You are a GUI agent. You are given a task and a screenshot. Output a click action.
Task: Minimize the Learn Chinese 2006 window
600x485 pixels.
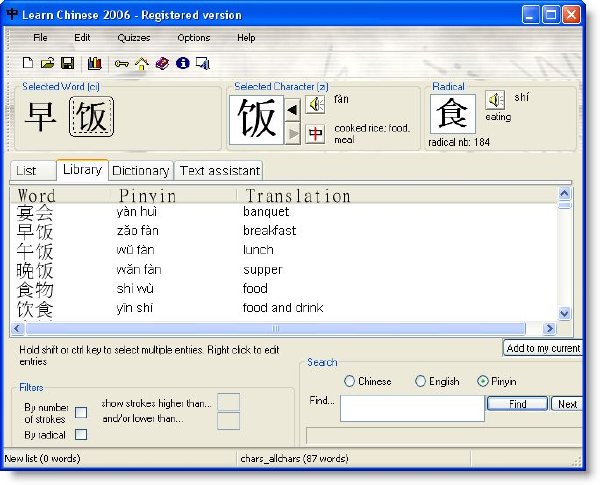(x=531, y=15)
